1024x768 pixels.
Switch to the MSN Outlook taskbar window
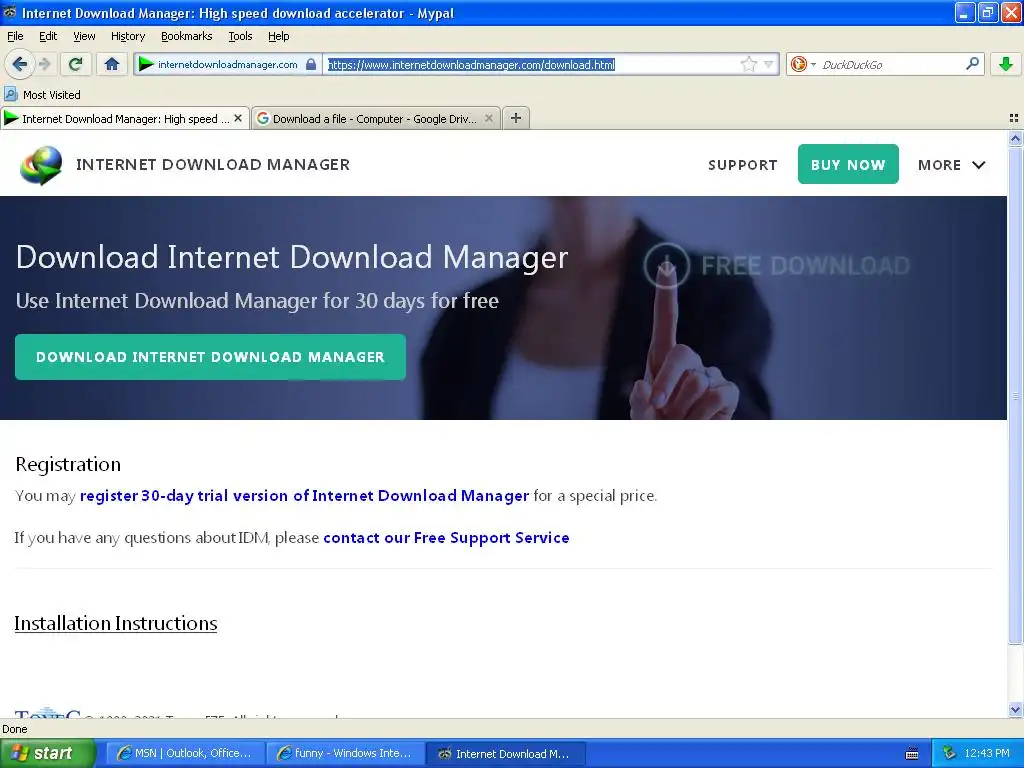pyautogui.click(x=185, y=753)
